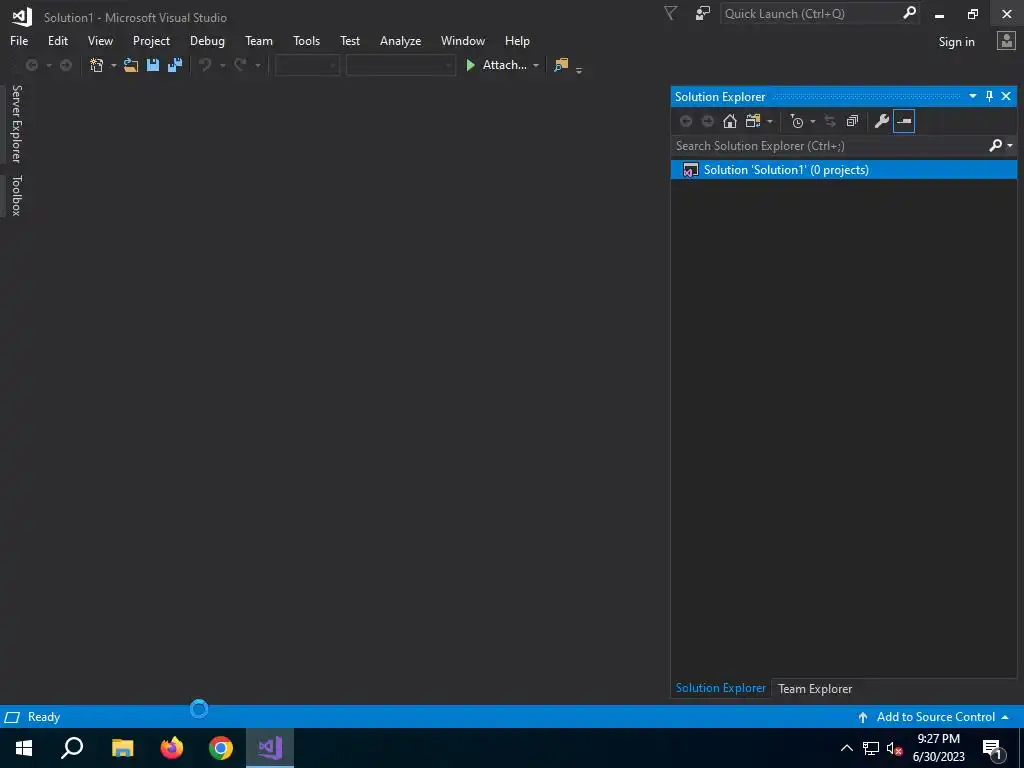
Task: Click the Redo arrow icon
Action: click(x=240, y=65)
